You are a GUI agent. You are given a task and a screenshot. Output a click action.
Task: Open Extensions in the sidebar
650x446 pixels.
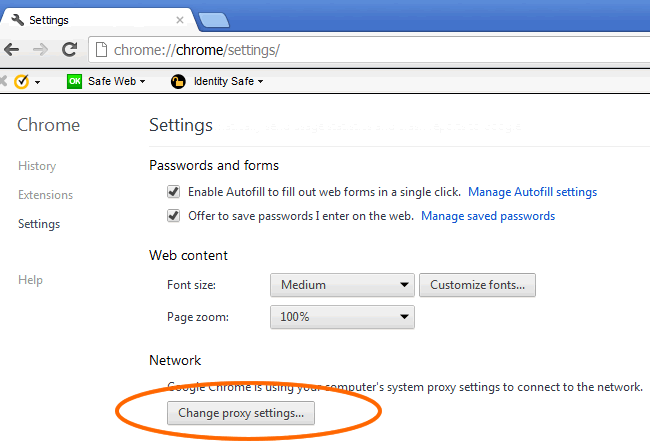pos(45,195)
